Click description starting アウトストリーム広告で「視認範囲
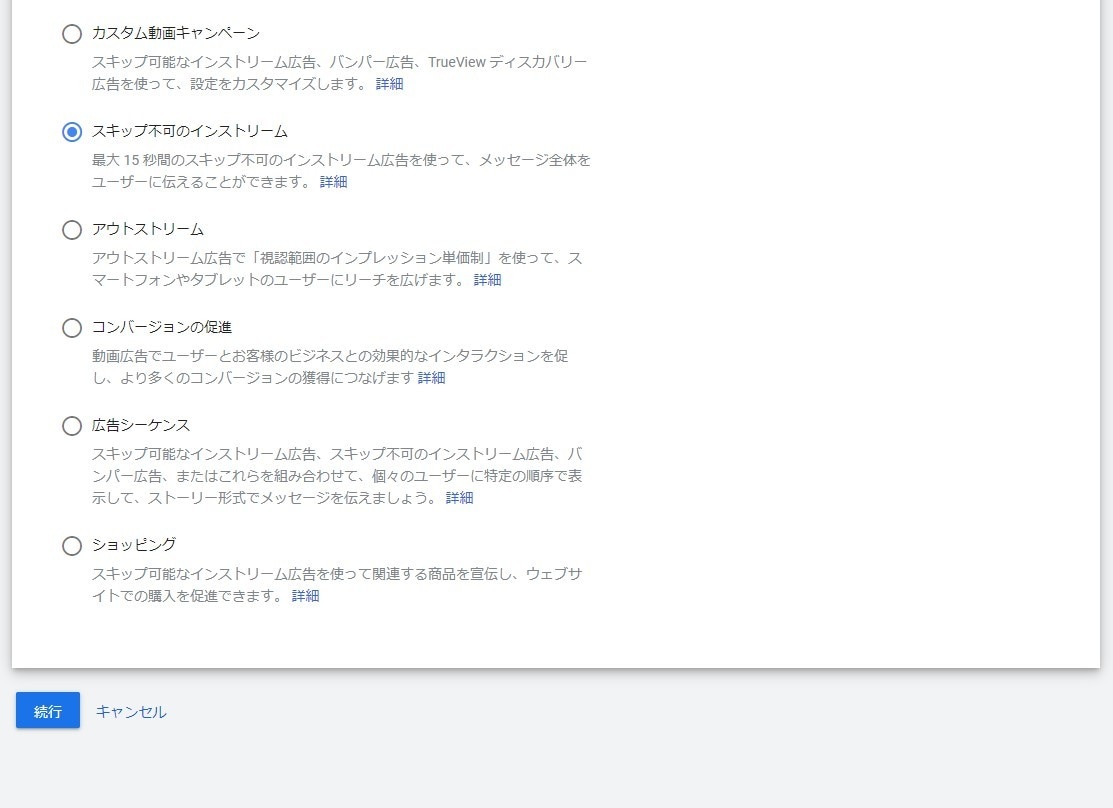1113x808 pixels. 337,269
